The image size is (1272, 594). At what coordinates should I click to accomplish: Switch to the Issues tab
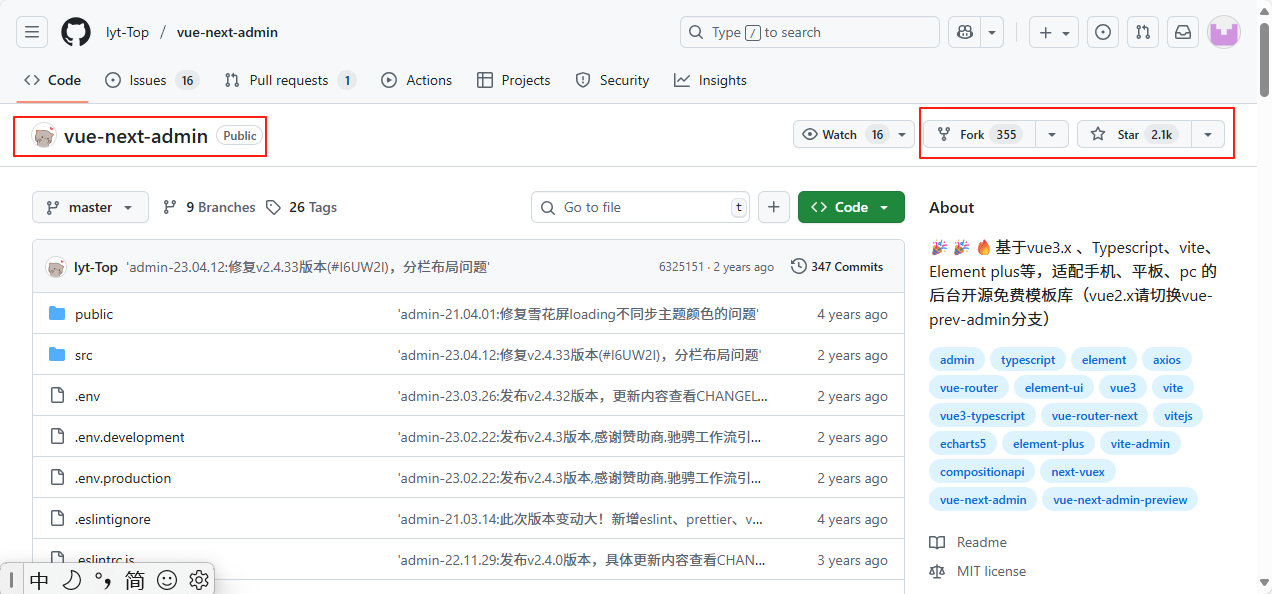(152, 80)
